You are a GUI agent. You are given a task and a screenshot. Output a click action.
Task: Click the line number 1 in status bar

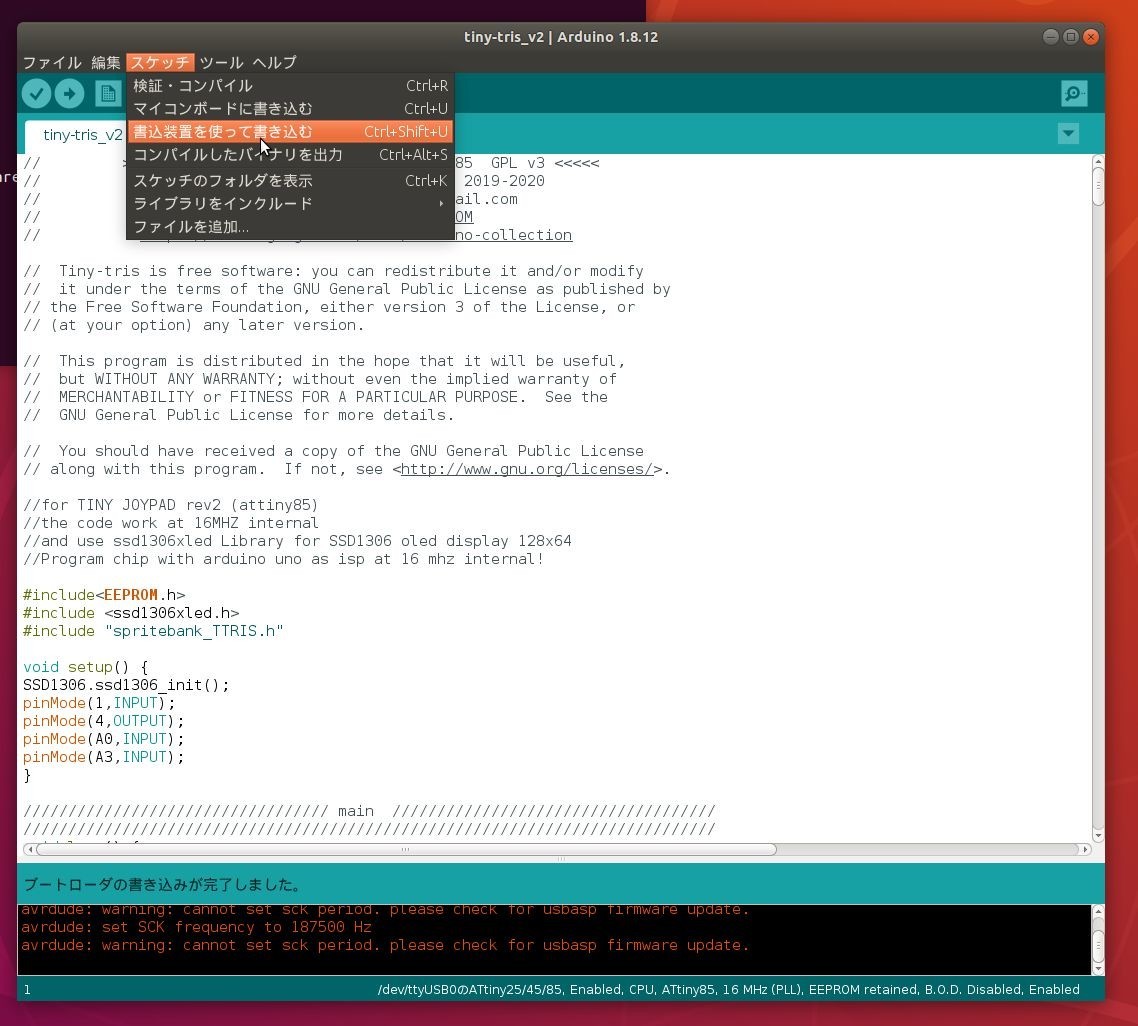[28, 990]
